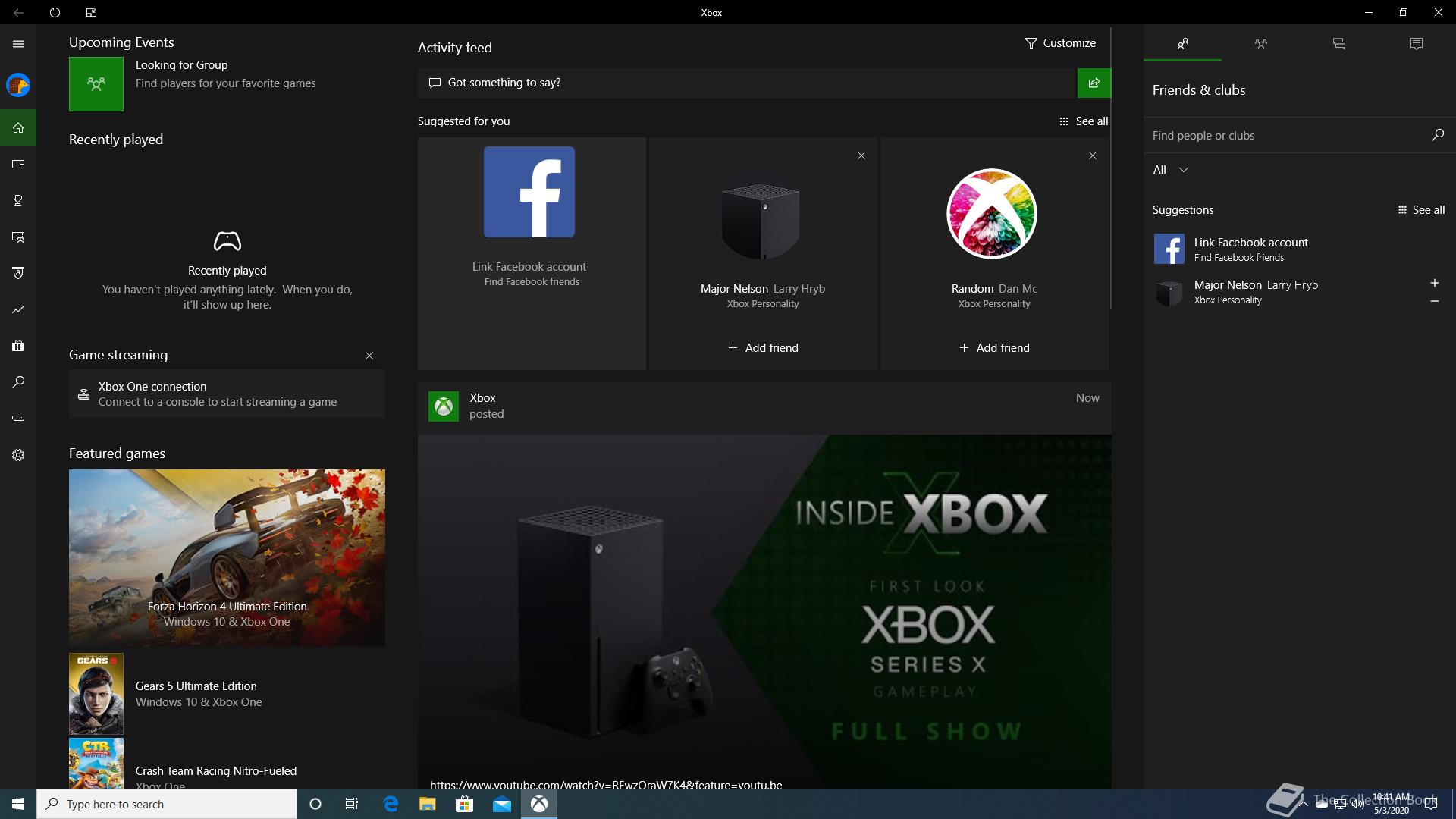Click the activity feed scrollbar
The height and width of the screenshot is (819, 1456).
(1111, 168)
